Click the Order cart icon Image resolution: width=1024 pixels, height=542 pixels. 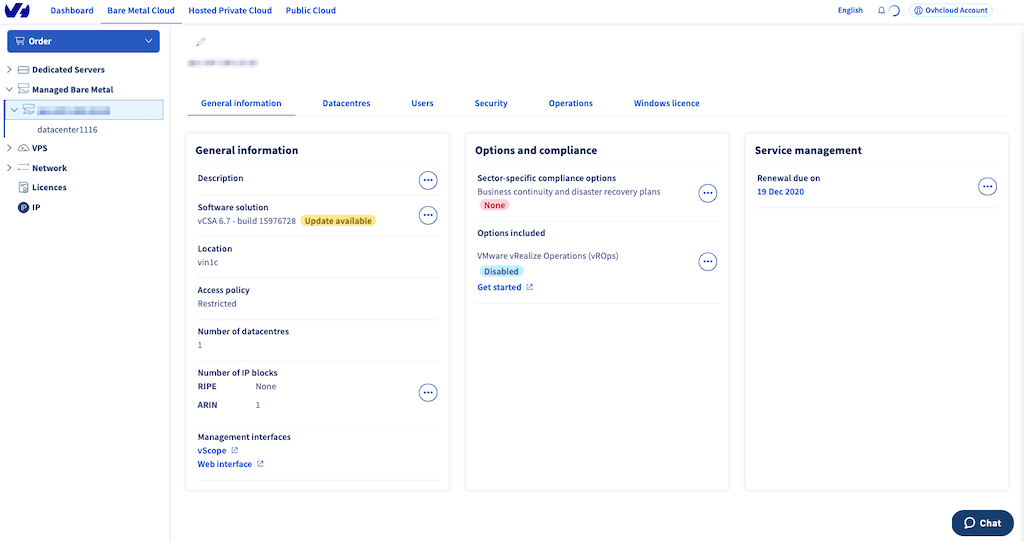point(20,41)
